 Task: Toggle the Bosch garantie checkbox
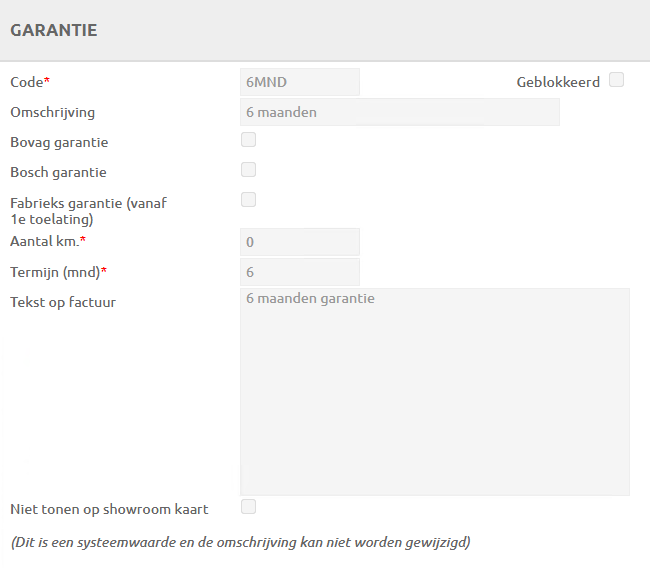pyautogui.click(x=248, y=170)
